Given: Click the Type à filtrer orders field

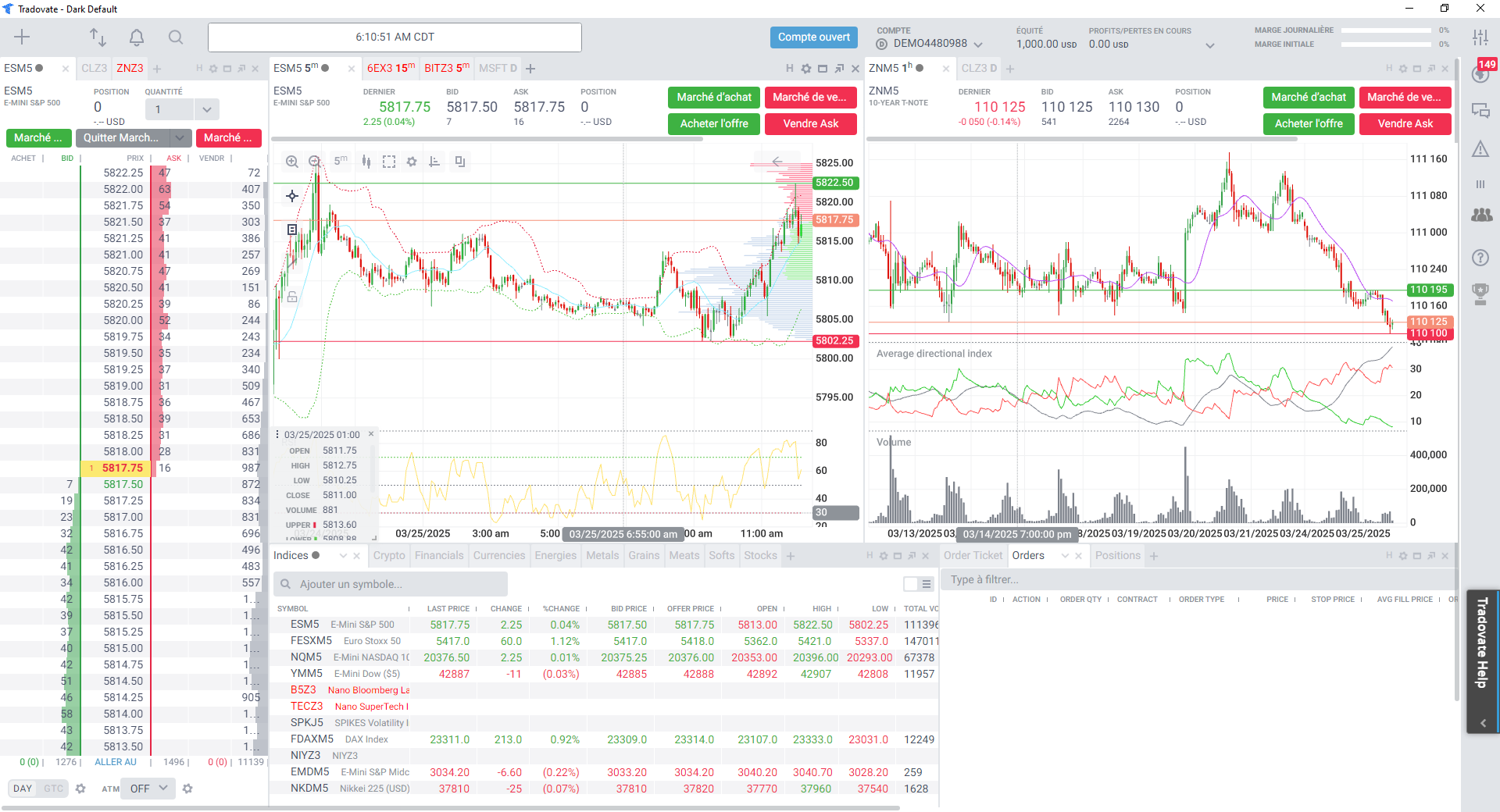Looking at the screenshot, I should tap(1198, 580).
